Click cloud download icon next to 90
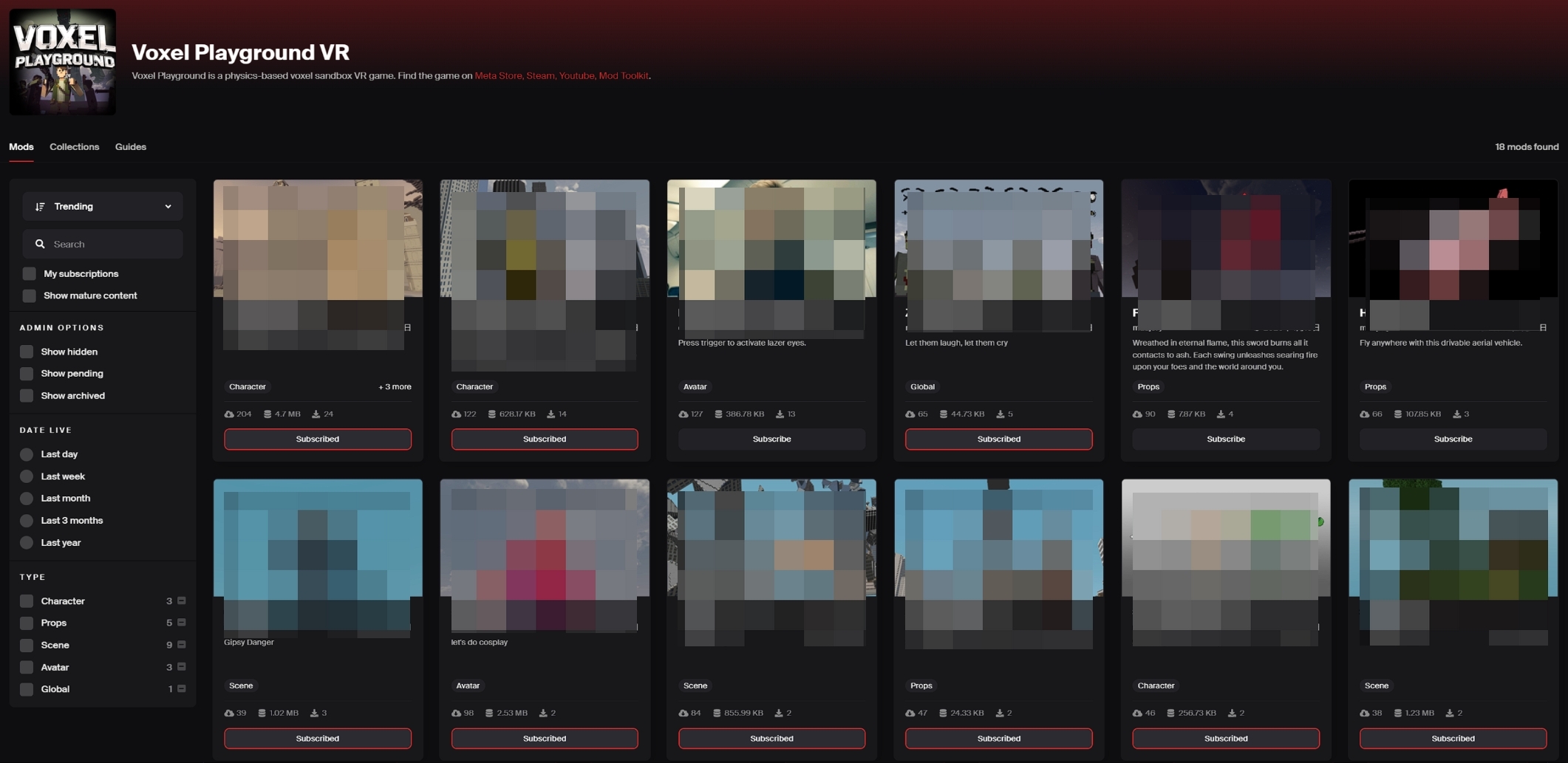Viewport: 1568px width, 763px height. (x=1137, y=414)
